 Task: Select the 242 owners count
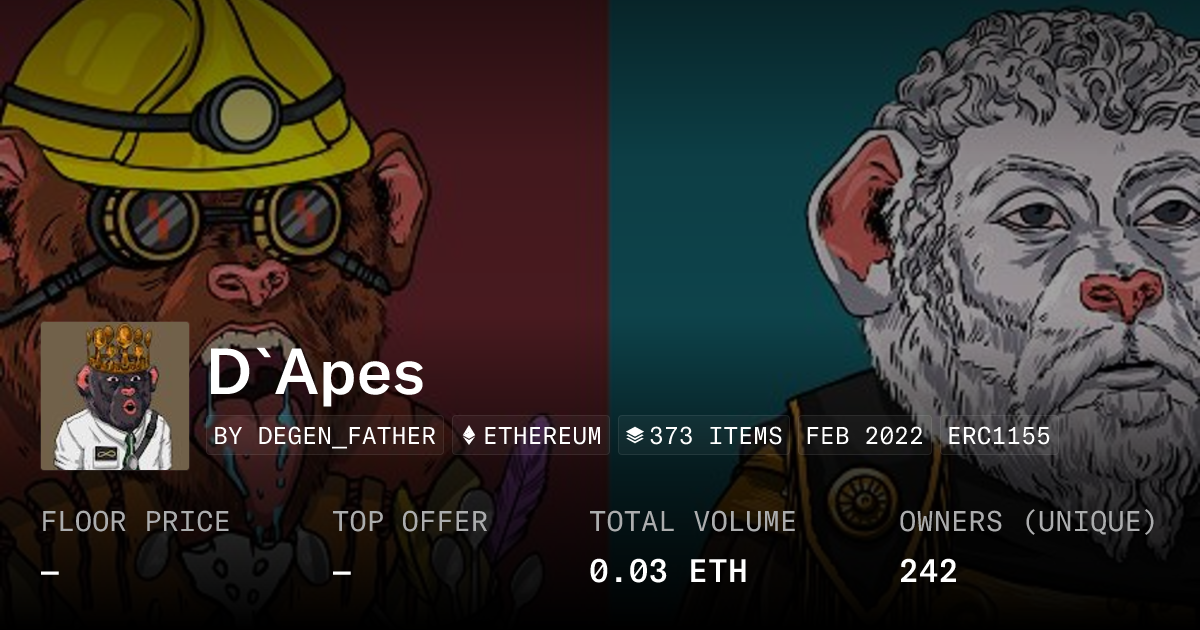click(x=928, y=571)
